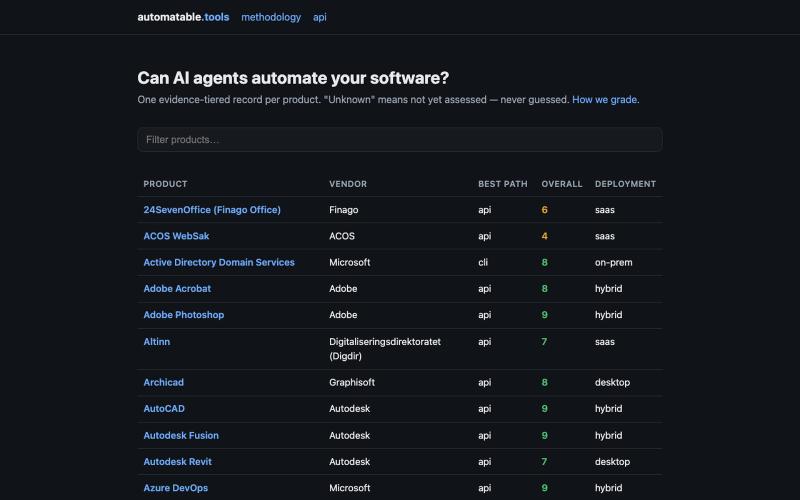Select the ACOS vendor cell
The height and width of the screenshot is (500, 800).
(x=342, y=236)
